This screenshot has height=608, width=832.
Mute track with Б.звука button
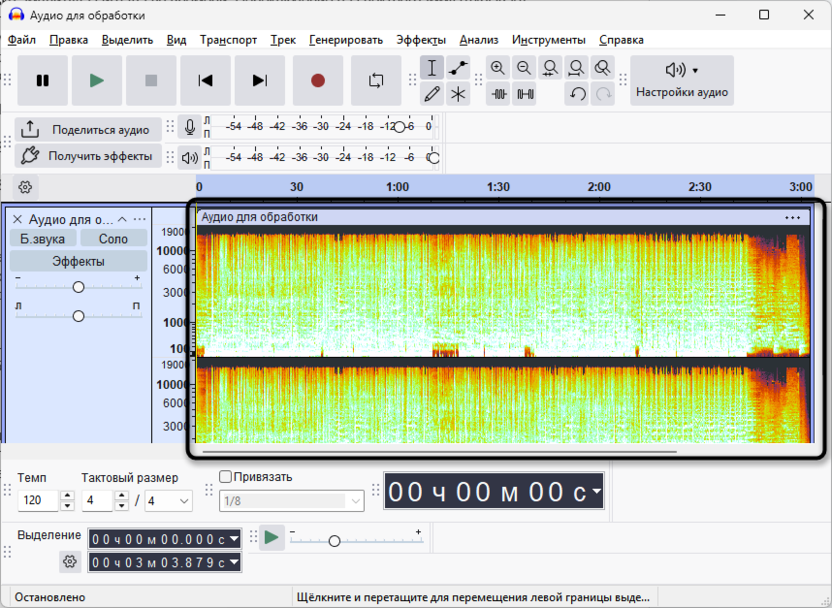[x=42, y=239]
